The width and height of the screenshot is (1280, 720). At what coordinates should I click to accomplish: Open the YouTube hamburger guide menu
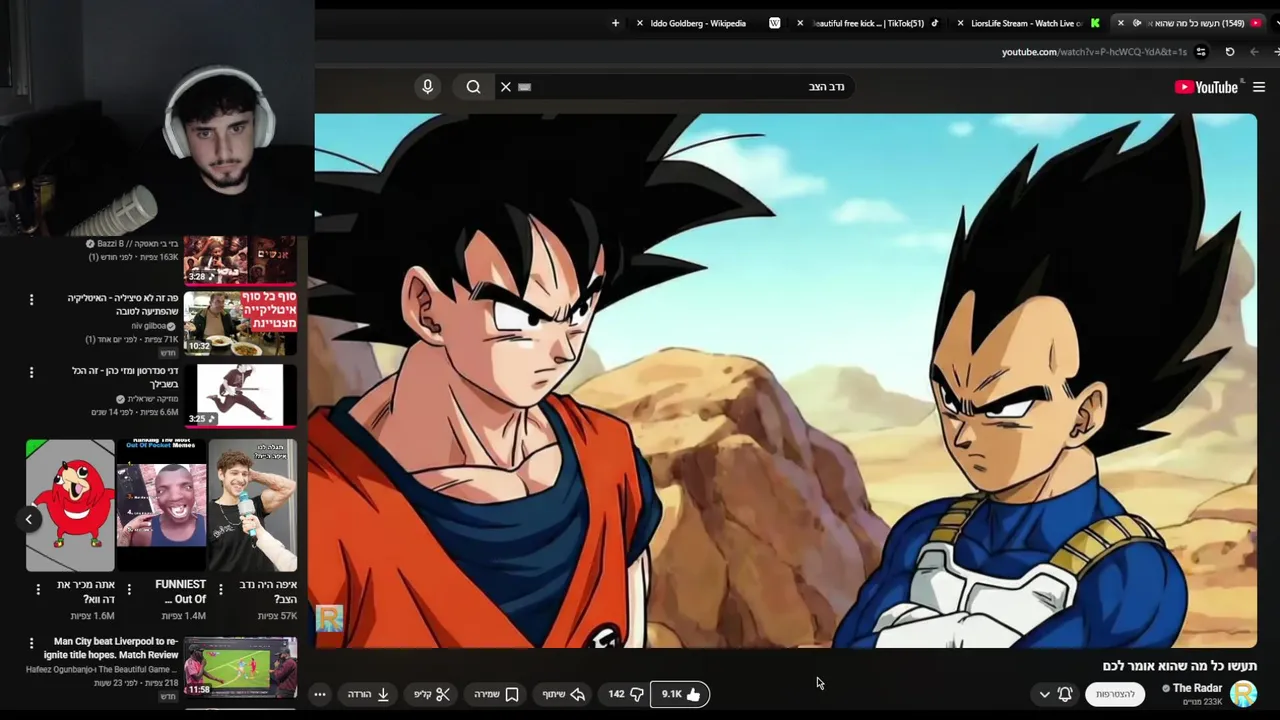click(1259, 87)
